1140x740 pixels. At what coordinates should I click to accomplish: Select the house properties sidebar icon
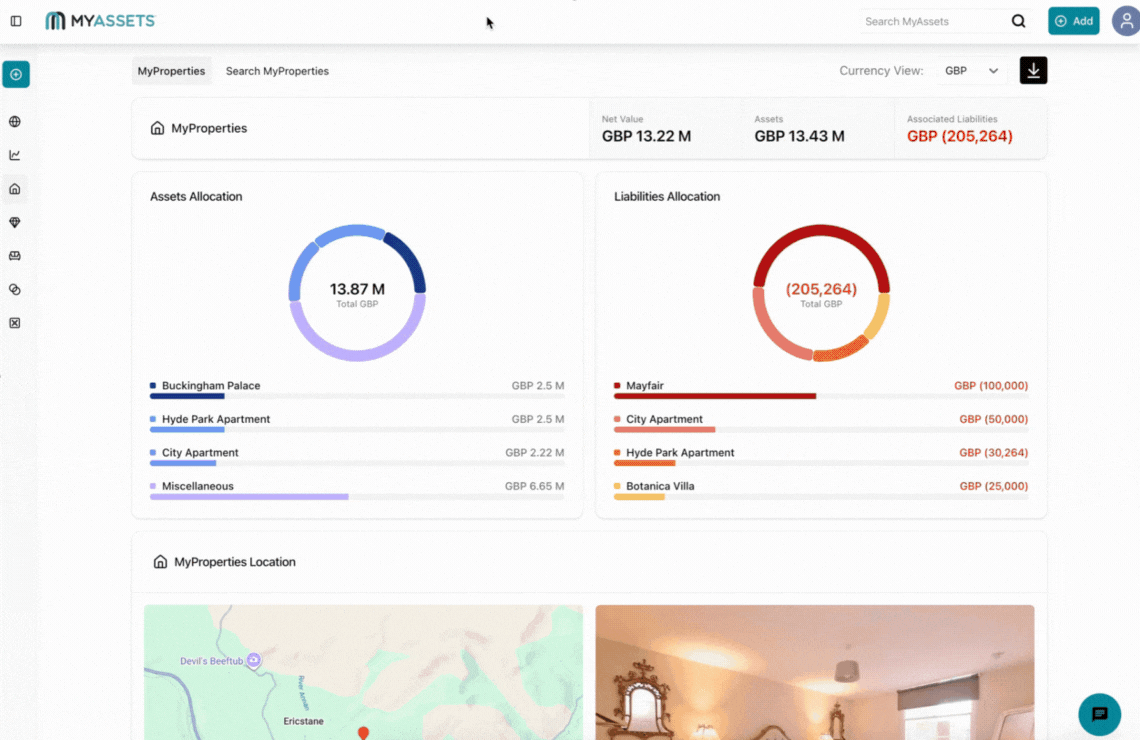tap(15, 189)
